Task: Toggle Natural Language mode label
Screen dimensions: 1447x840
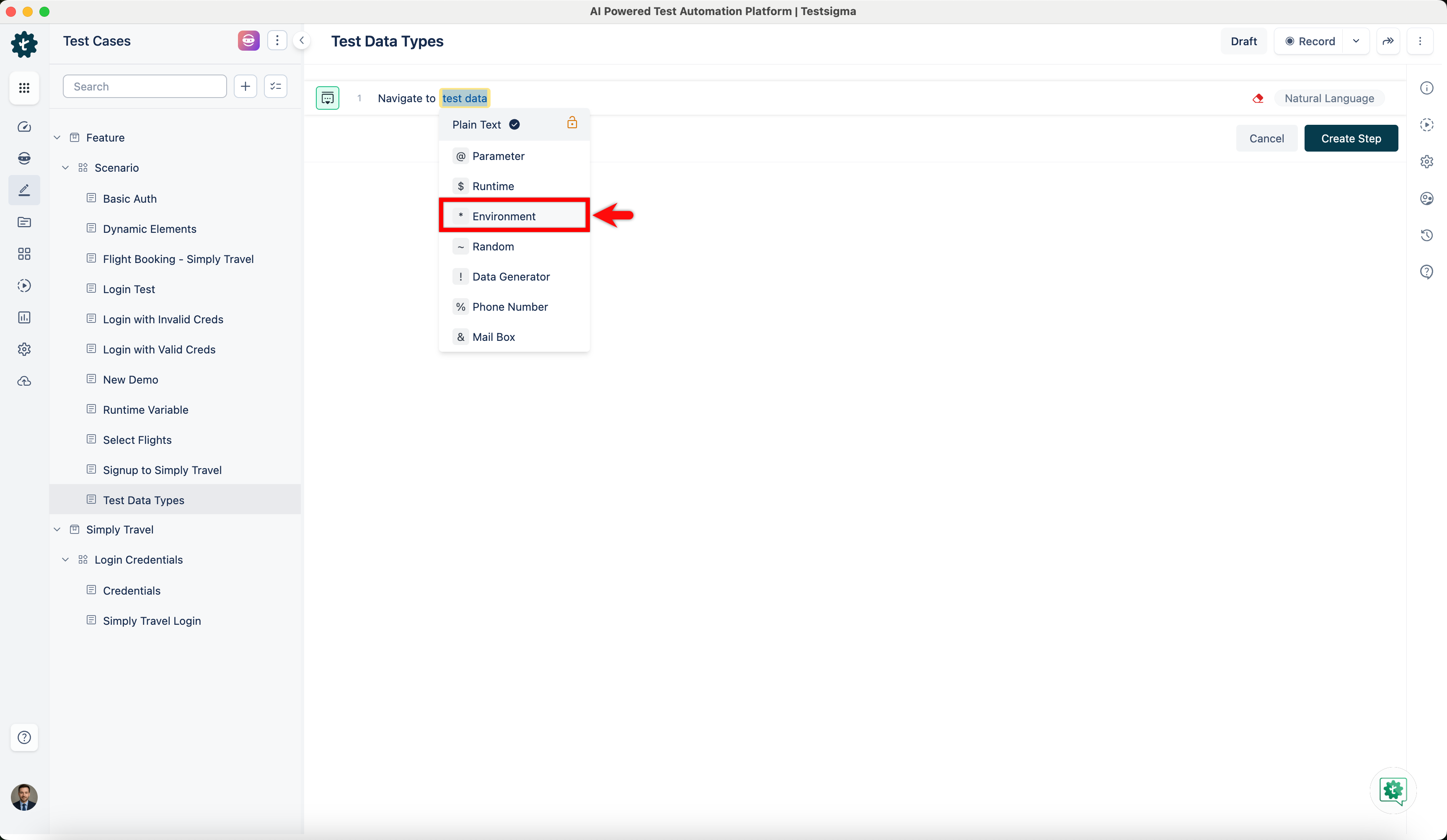Action: click(x=1329, y=98)
